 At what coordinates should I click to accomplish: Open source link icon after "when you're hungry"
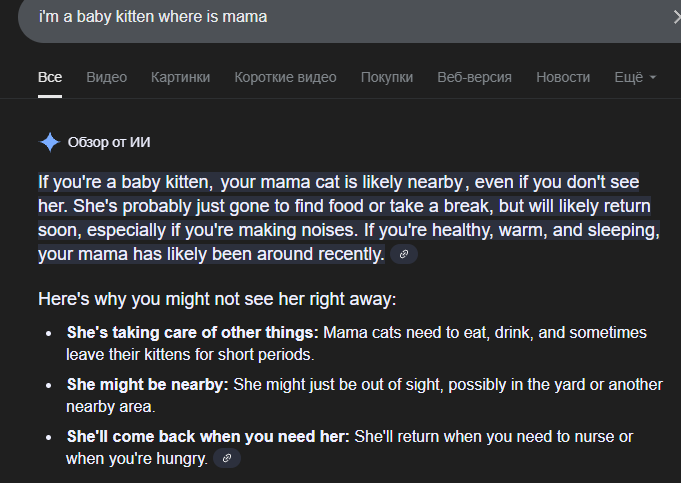[x=228, y=459]
